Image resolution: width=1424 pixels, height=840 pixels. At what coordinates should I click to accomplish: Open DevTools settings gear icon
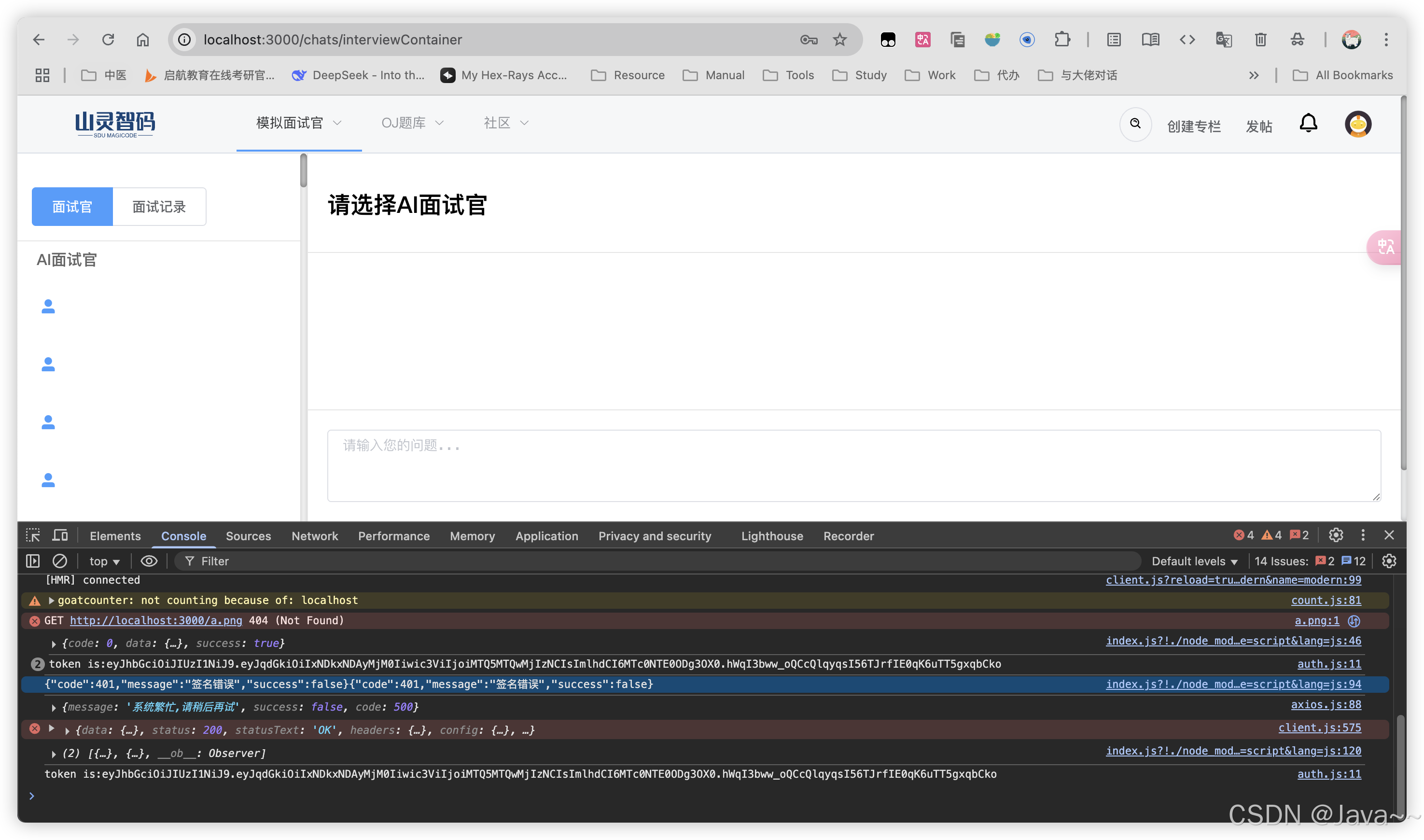click(x=1336, y=535)
